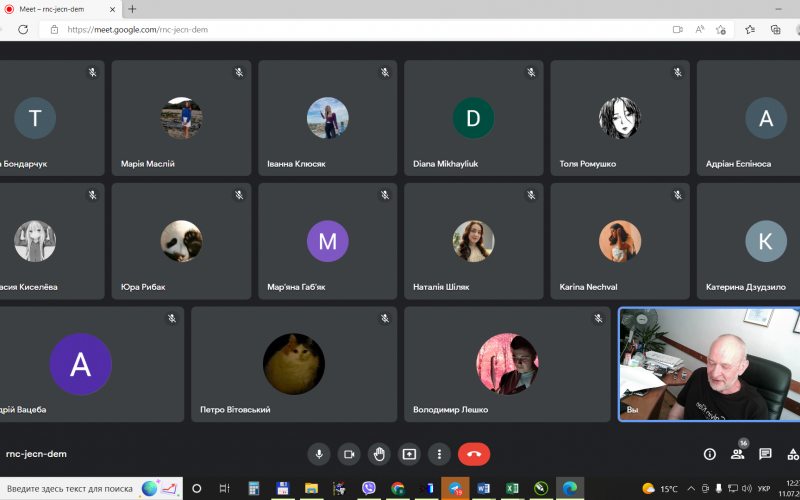The width and height of the screenshot is (800, 500).
Task: Select Іванна Клюсяк's profile avatar
Action: pyautogui.click(x=328, y=118)
